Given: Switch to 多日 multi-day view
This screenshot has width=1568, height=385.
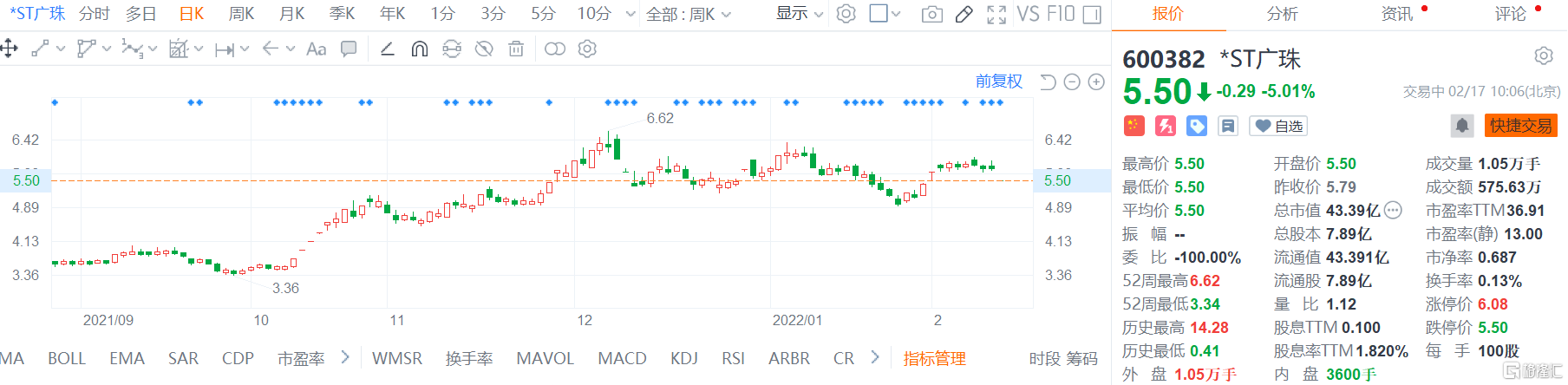Looking at the screenshot, I should (140, 14).
